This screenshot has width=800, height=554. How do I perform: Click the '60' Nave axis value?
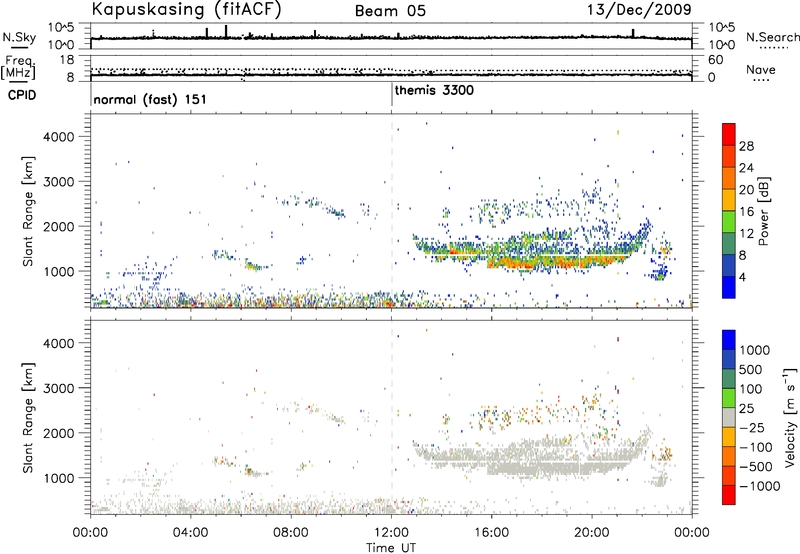click(x=715, y=60)
